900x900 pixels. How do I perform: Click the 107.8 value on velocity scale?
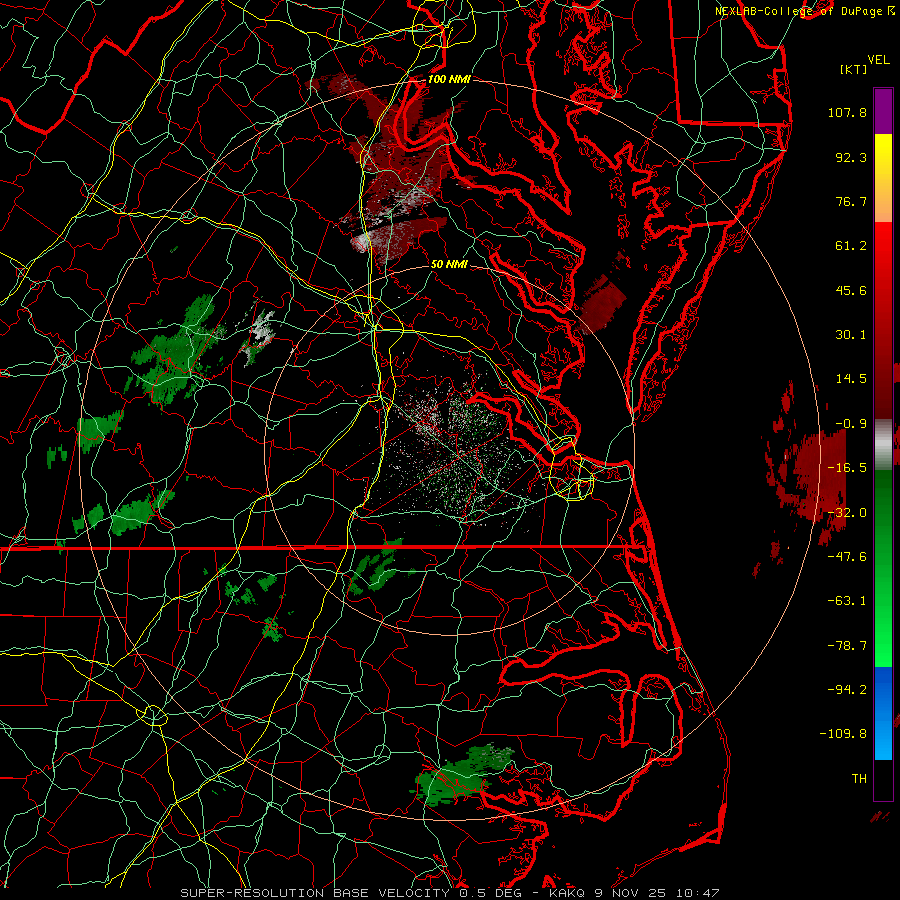pos(847,112)
